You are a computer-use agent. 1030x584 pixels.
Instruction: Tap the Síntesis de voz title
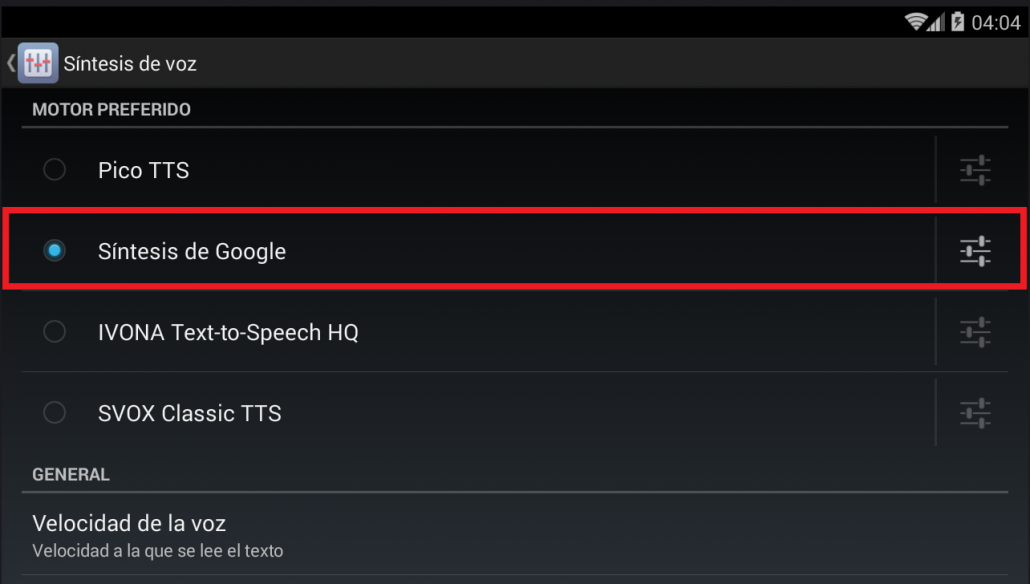(130, 64)
